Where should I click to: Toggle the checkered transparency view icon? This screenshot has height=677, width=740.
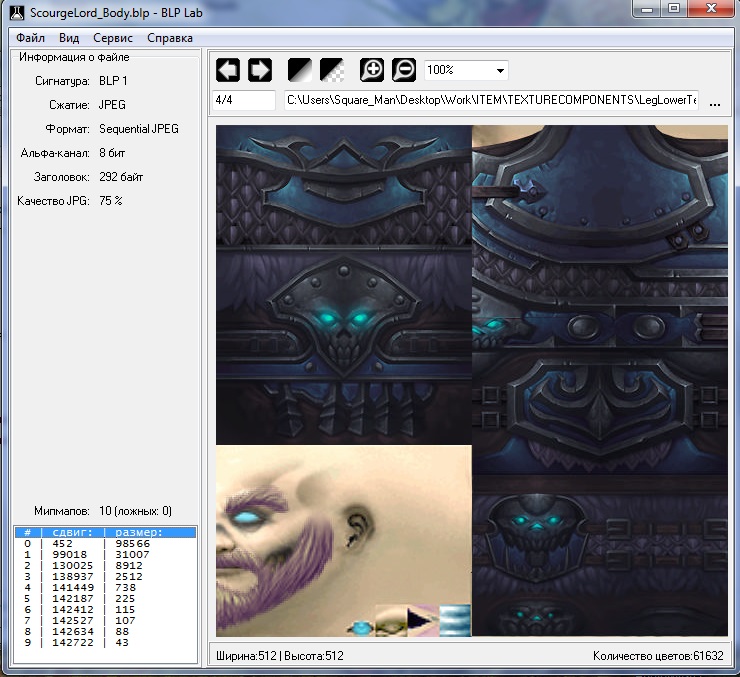(331, 70)
